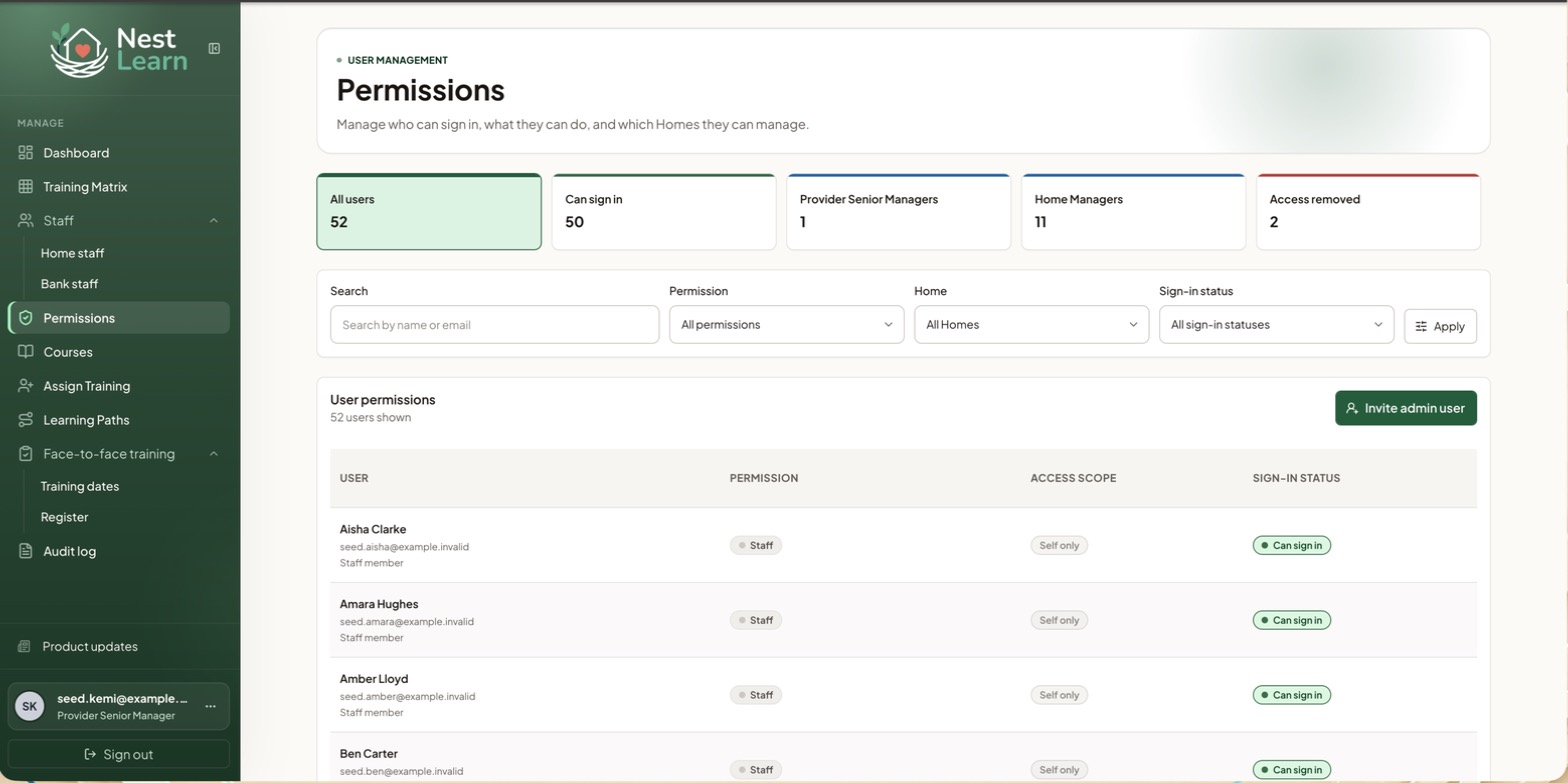Click the Courses book icon

pos(26,352)
